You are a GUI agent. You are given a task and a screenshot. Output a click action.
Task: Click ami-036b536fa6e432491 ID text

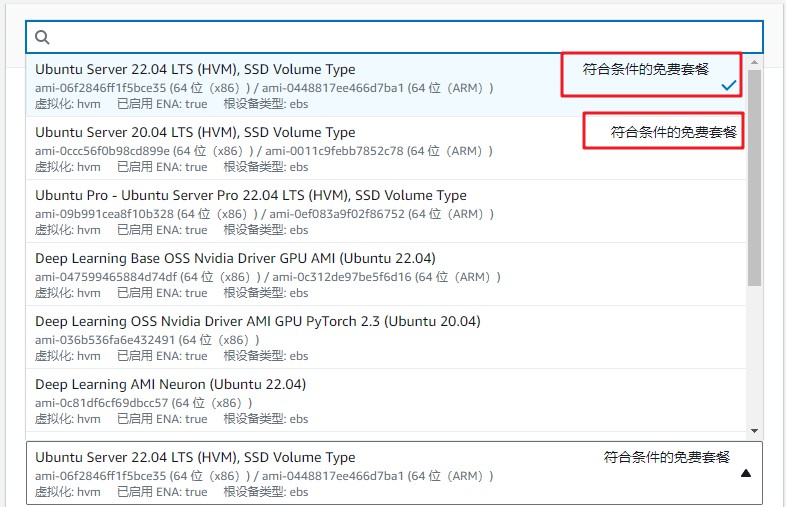105,340
